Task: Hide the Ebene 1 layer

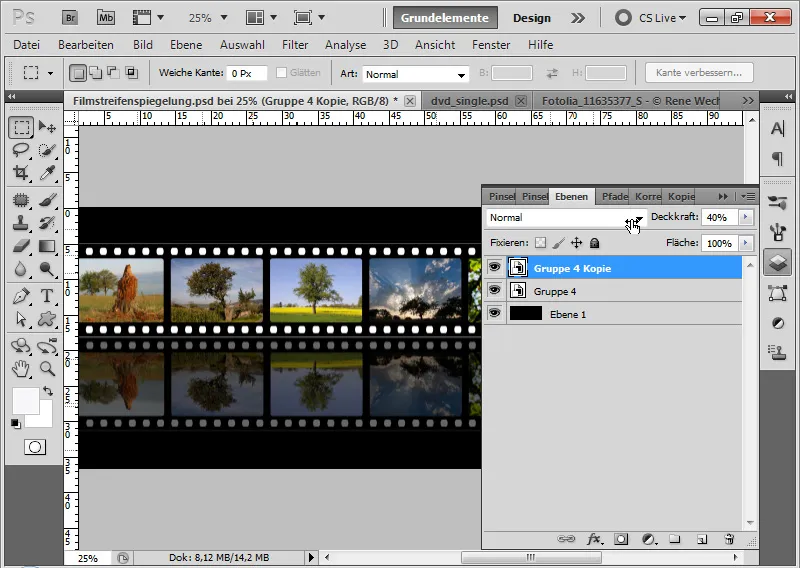Action: click(494, 313)
